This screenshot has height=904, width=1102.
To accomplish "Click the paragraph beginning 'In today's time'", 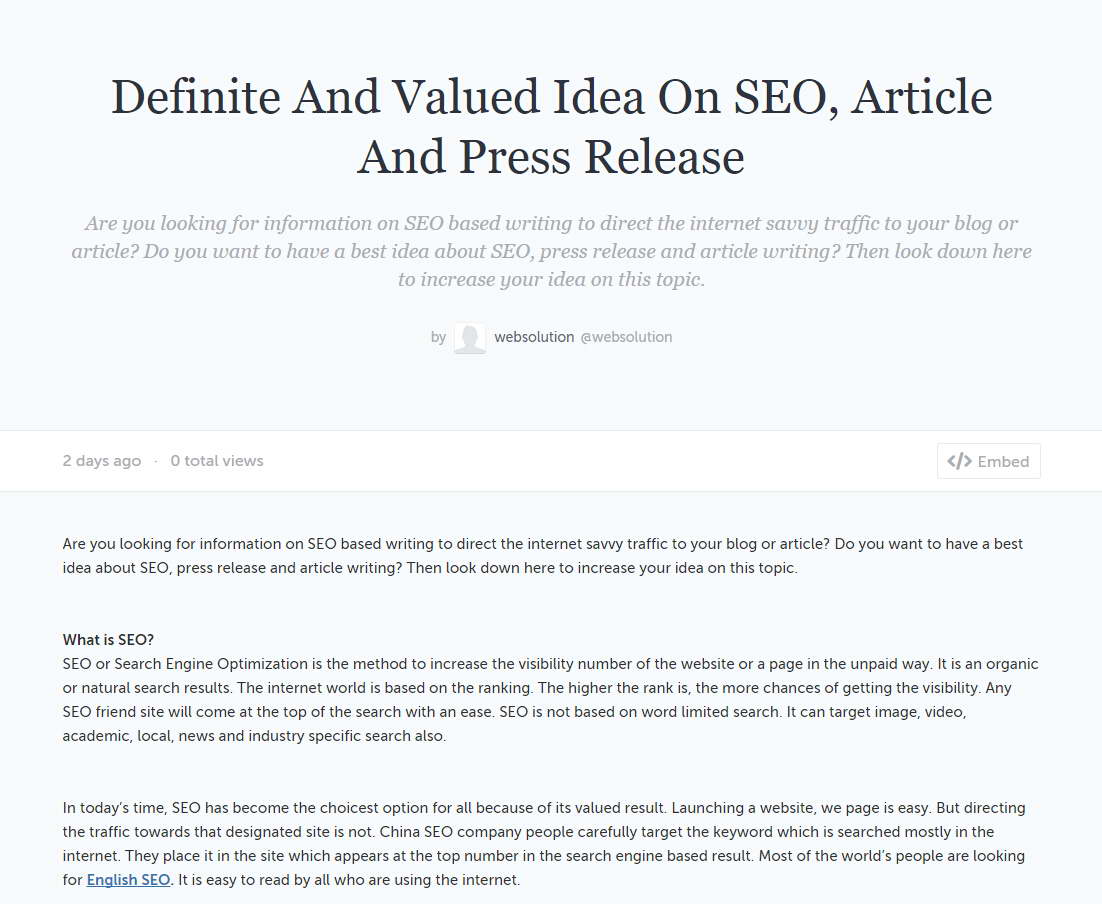I will coord(544,844).
